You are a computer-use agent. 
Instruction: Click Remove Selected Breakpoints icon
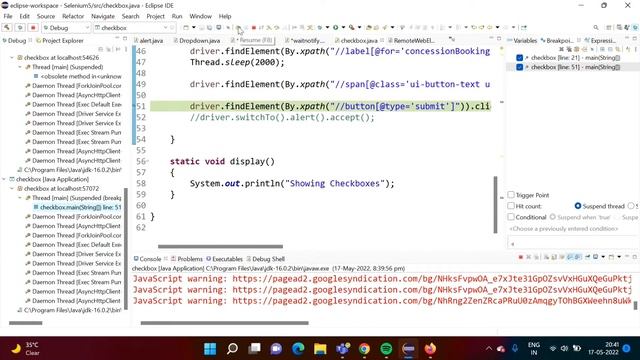click(561, 49)
